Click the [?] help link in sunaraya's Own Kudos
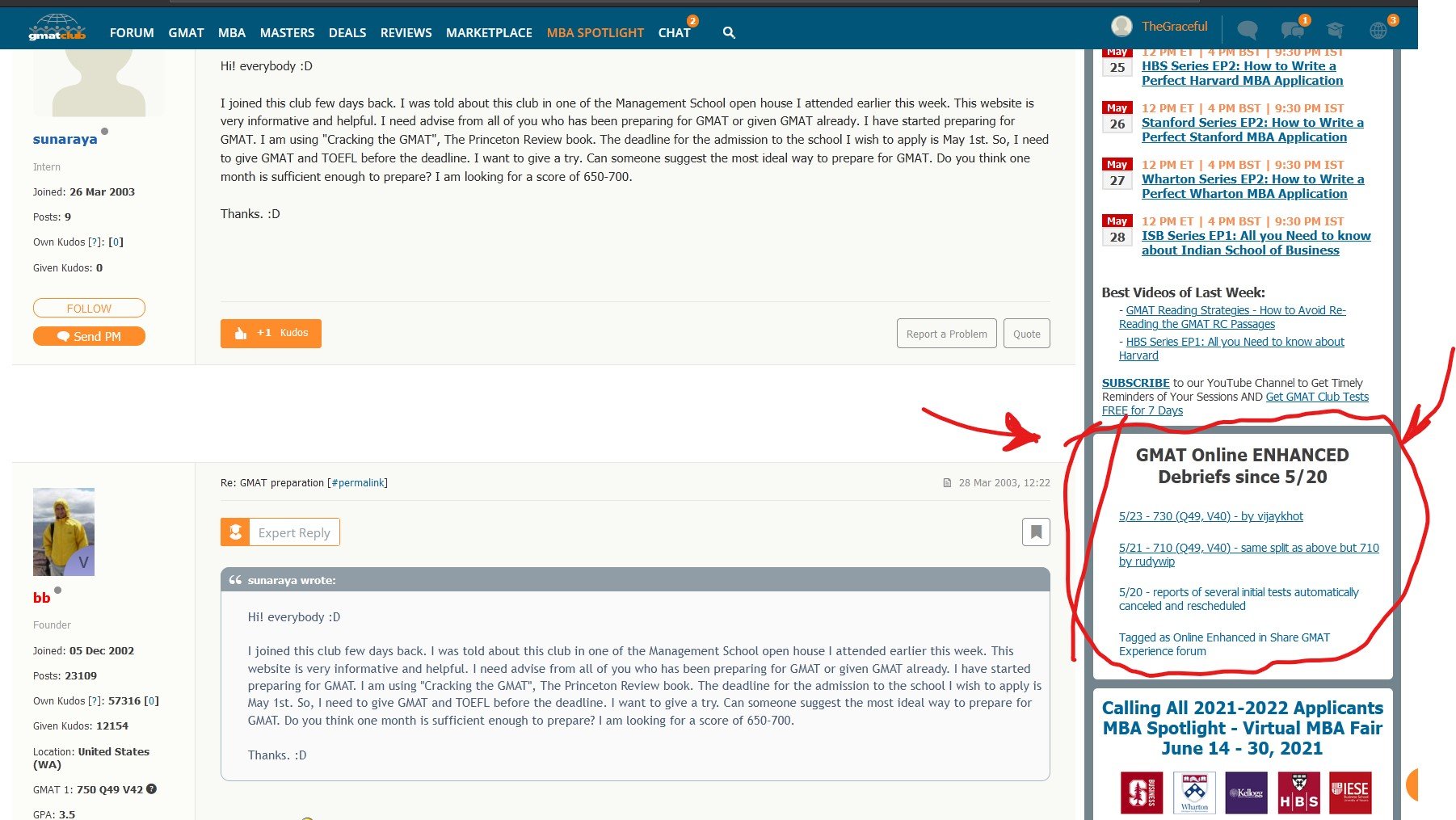The height and width of the screenshot is (820, 1456). pyautogui.click(x=95, y=242)
